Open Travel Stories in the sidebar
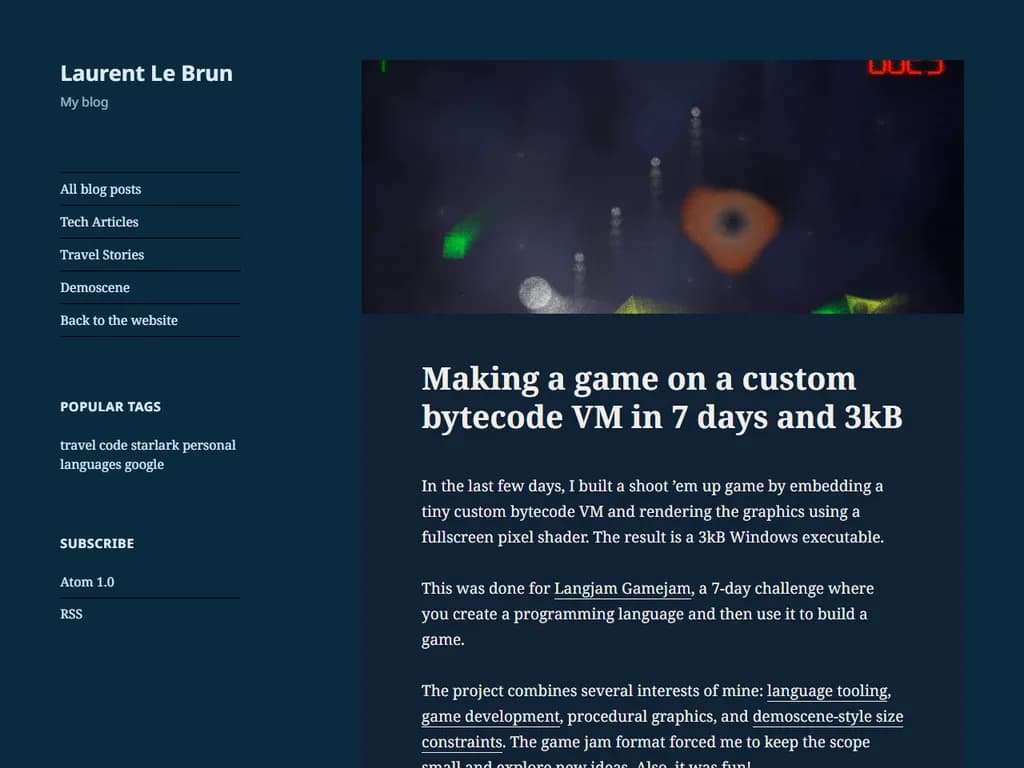Viewport: 1024px width, 768px height. click(x=102, y=255)
